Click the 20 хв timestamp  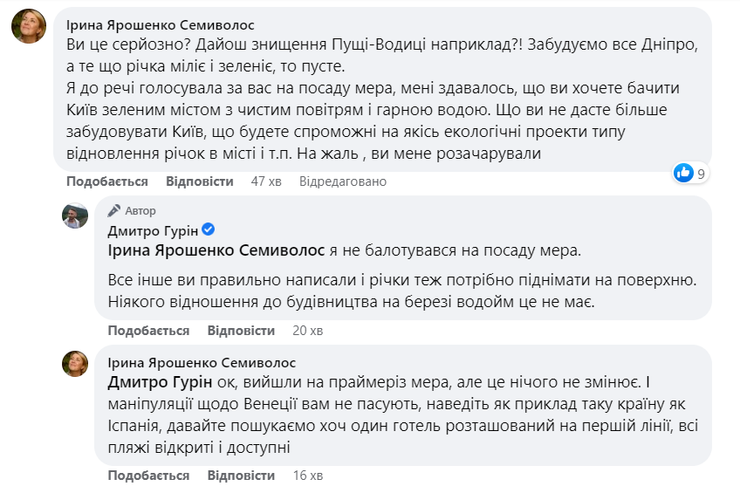tap(308, 330)
